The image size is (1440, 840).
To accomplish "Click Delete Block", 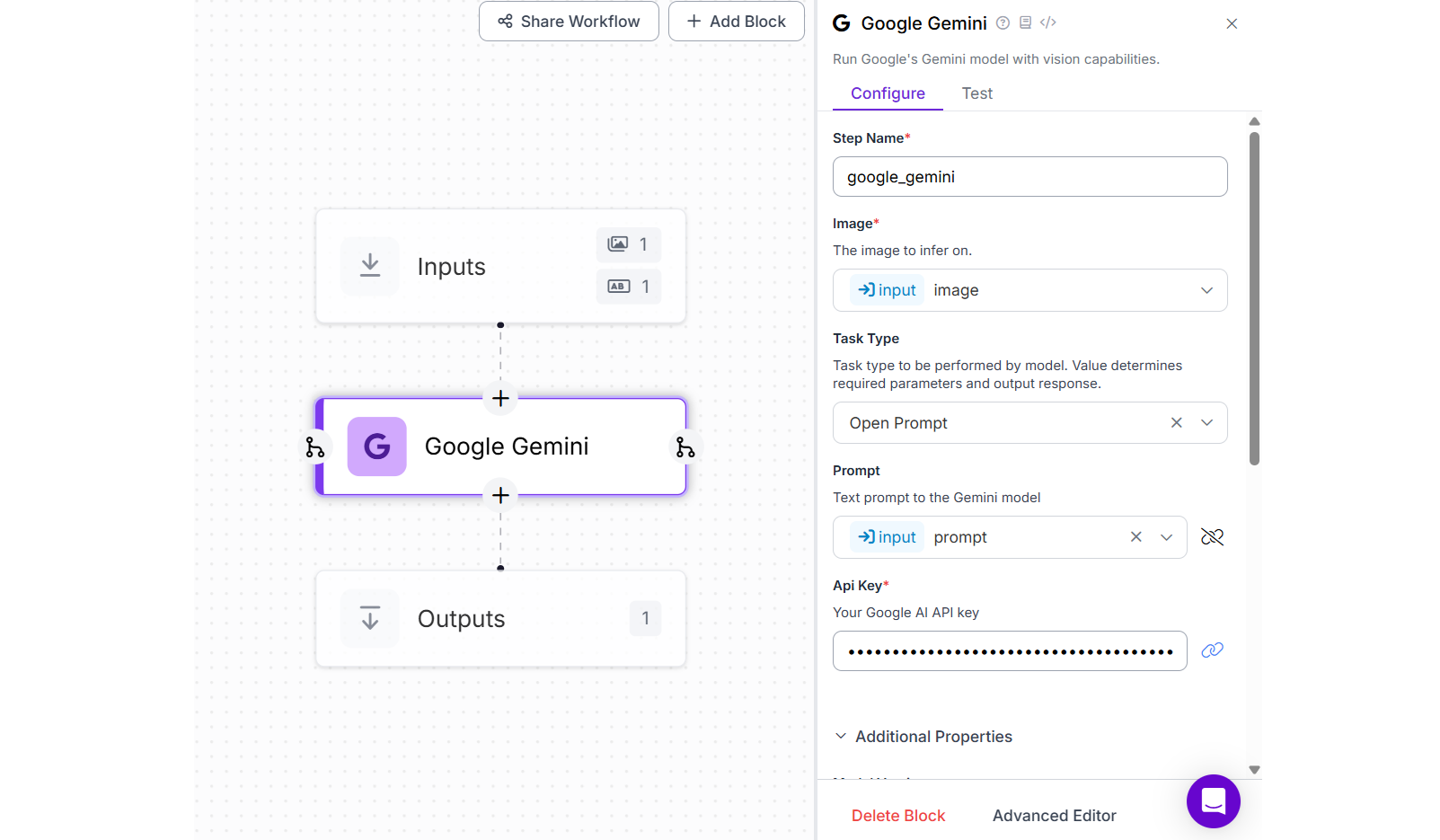I will pyautogui.click(x=898, y=816).
